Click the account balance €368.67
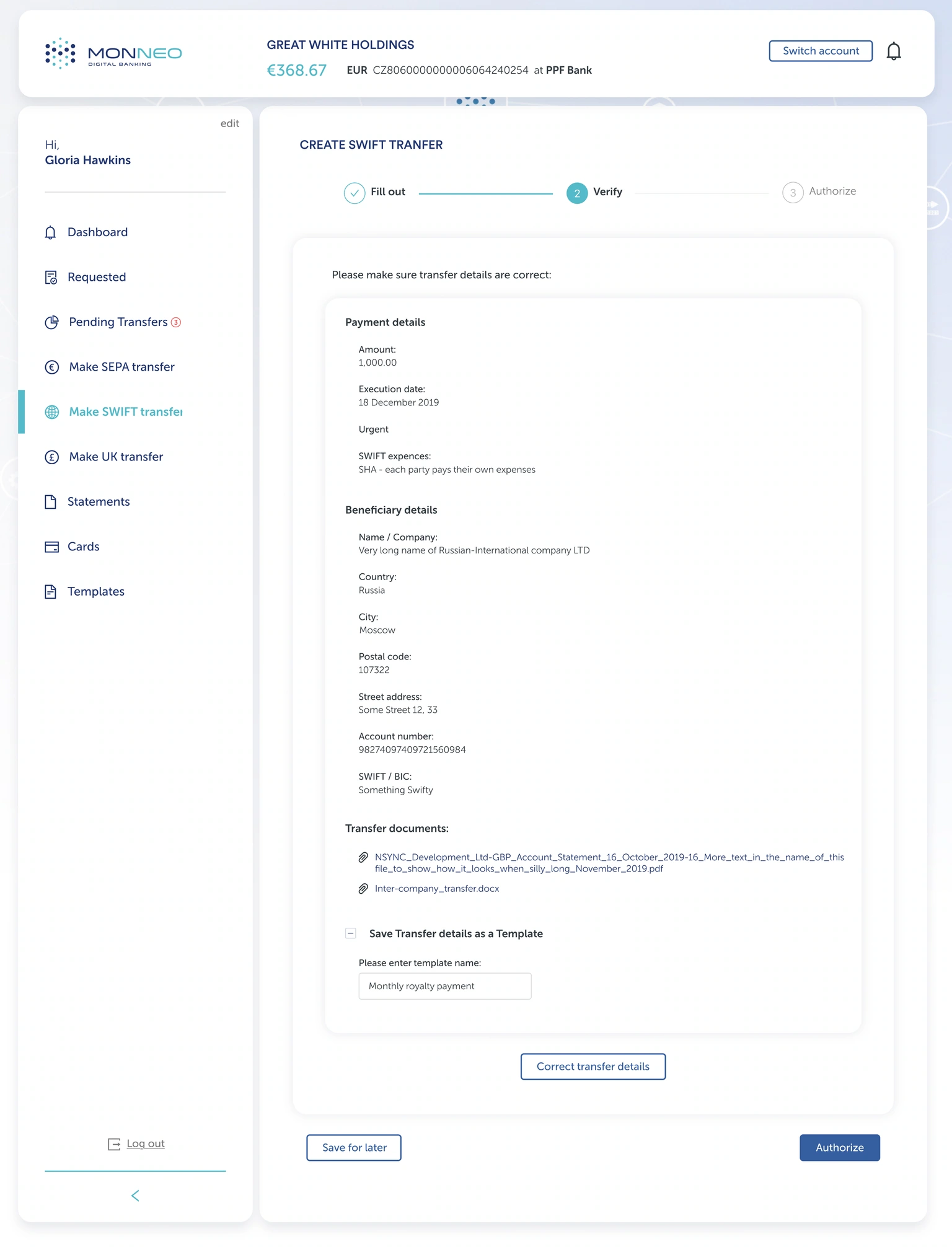This screenshot has height=1247, width=952. pyautogui.click(x=296, y=71)
